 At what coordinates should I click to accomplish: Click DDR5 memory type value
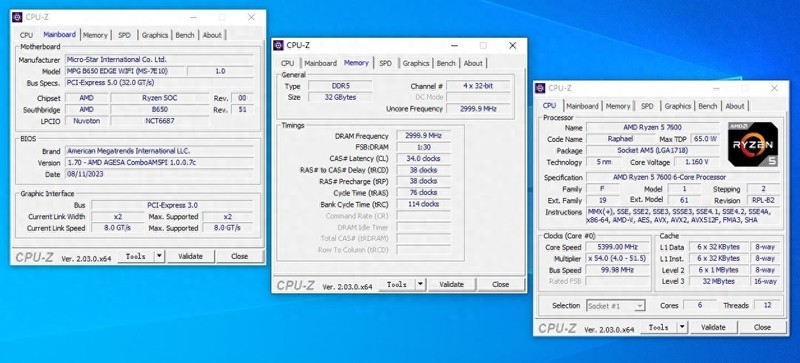click(x=340, y=86)
